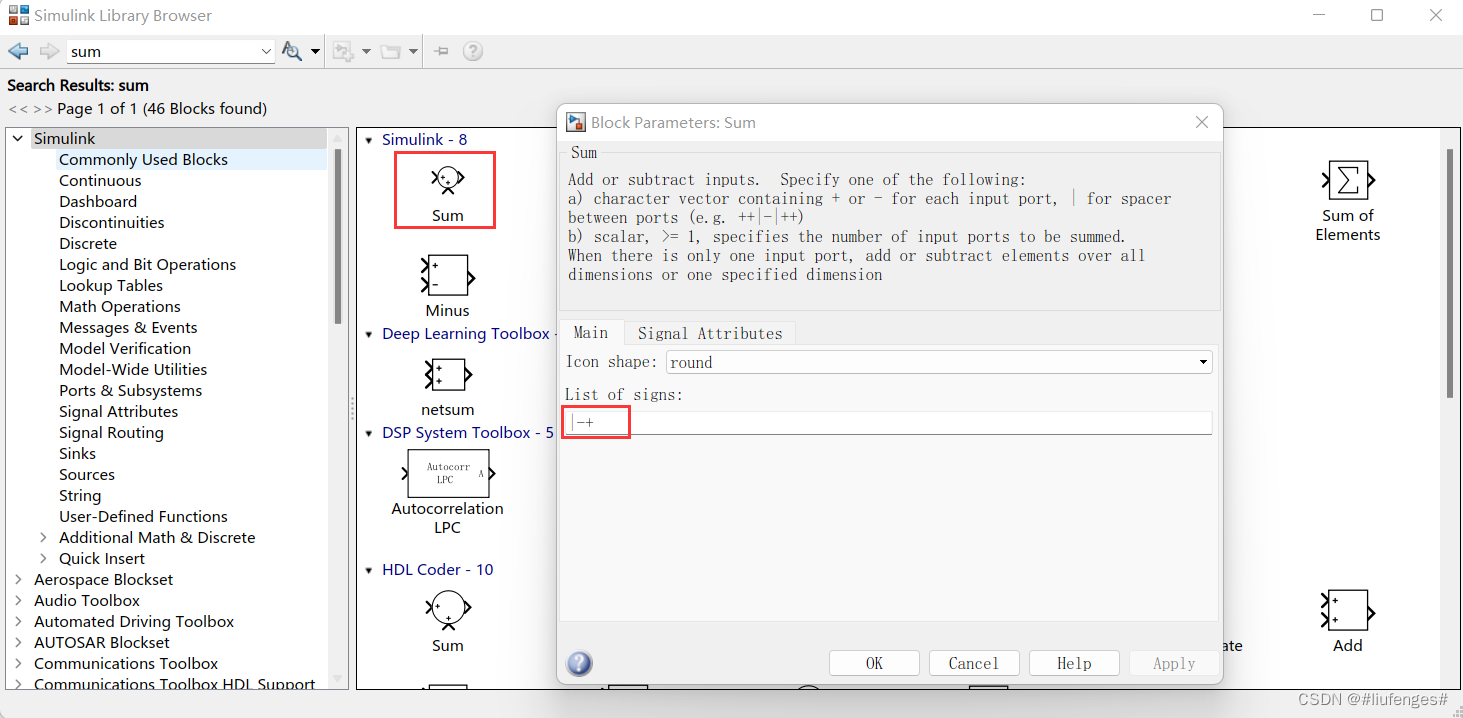Collapse the Simulink tree node
This screenshot has width=1463, height=718.
18,139
